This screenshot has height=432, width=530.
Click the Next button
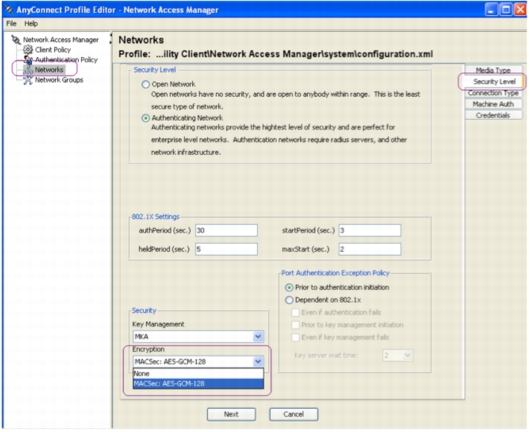click(231, 414)
